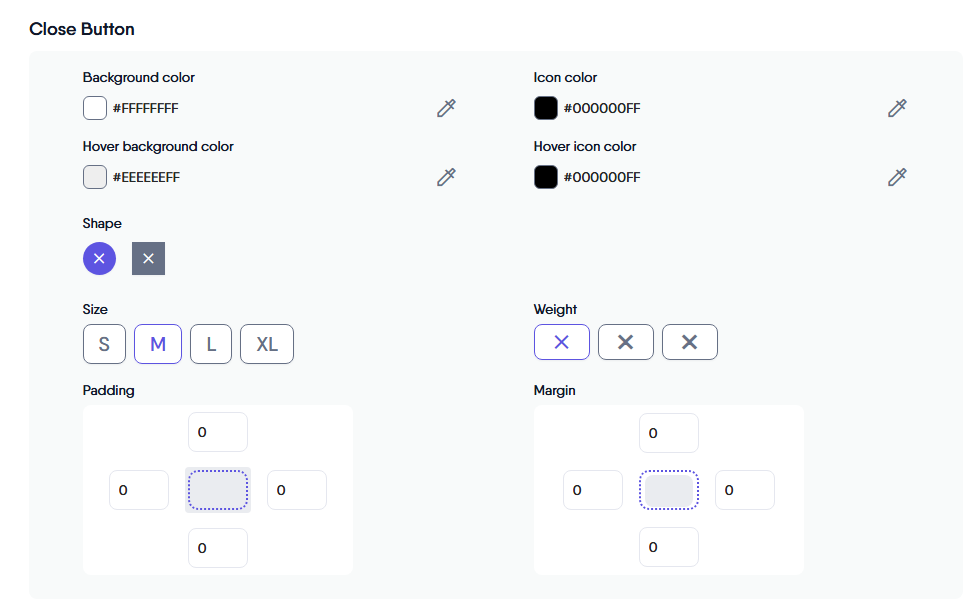The image size is (977, 600).
Task: Open the Background color white swatch
Action: pos(95,108)
